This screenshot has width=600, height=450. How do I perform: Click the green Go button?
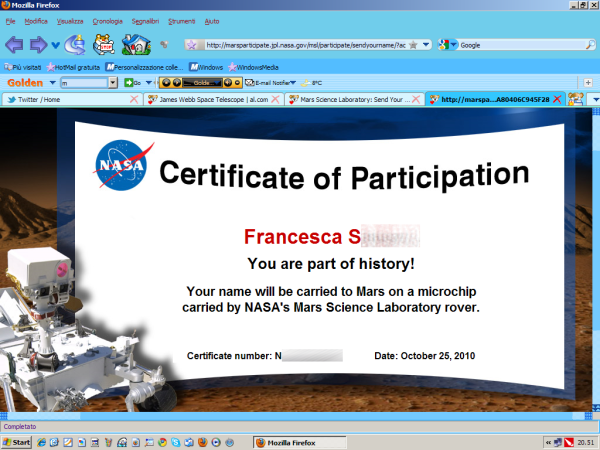(132, 83)
